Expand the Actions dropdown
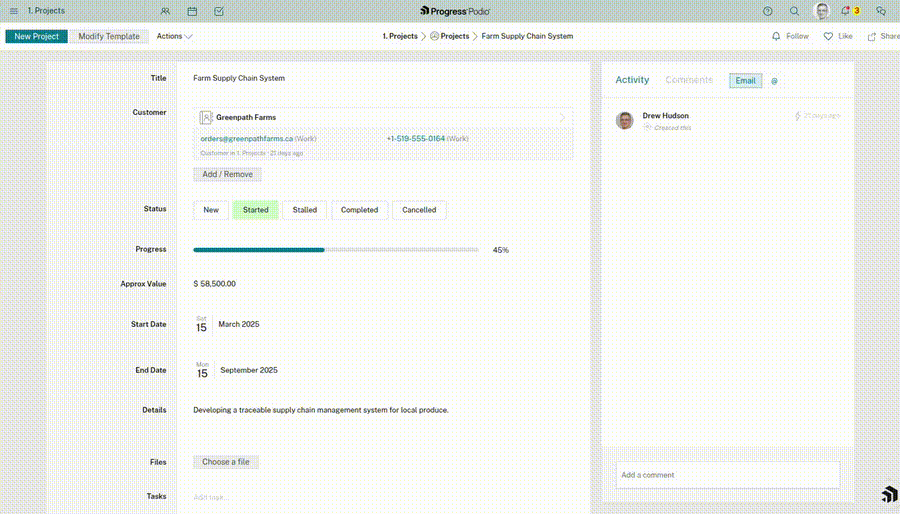The width and height of the screenshot is (900, 514). pyautogui.click(x=174, y=36)
